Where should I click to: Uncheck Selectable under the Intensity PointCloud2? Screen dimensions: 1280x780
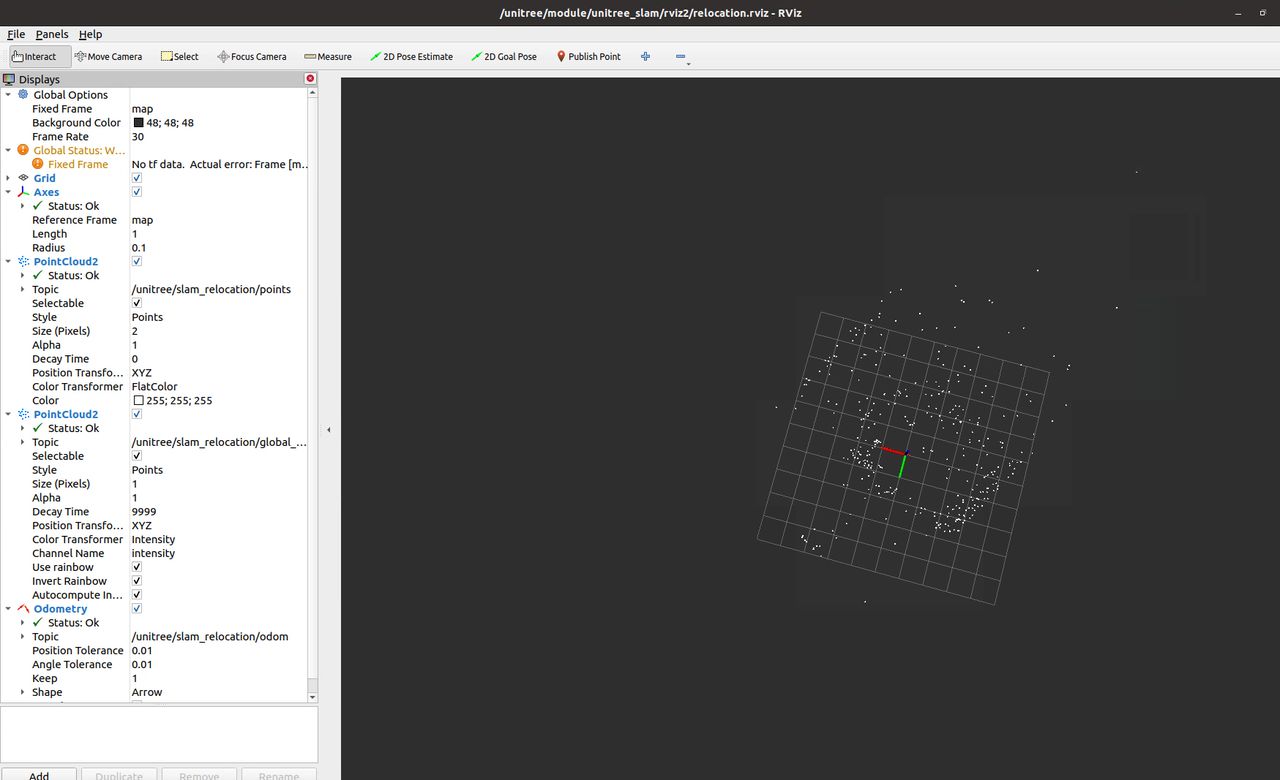(x=137, y=456)
